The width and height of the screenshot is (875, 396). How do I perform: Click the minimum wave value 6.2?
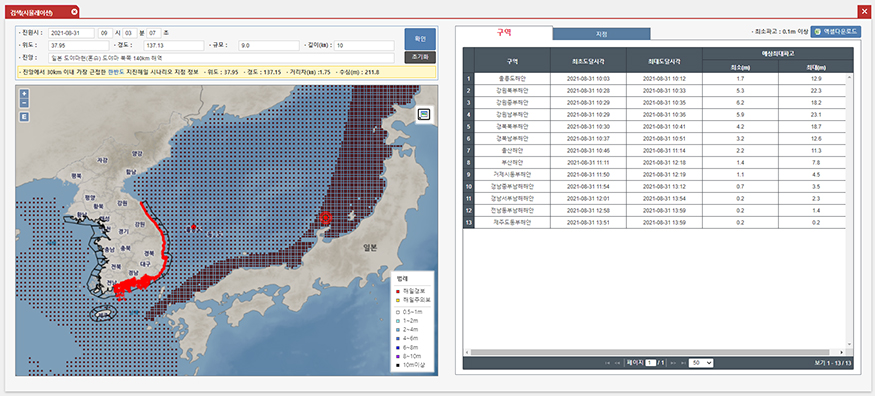(741, 103)
